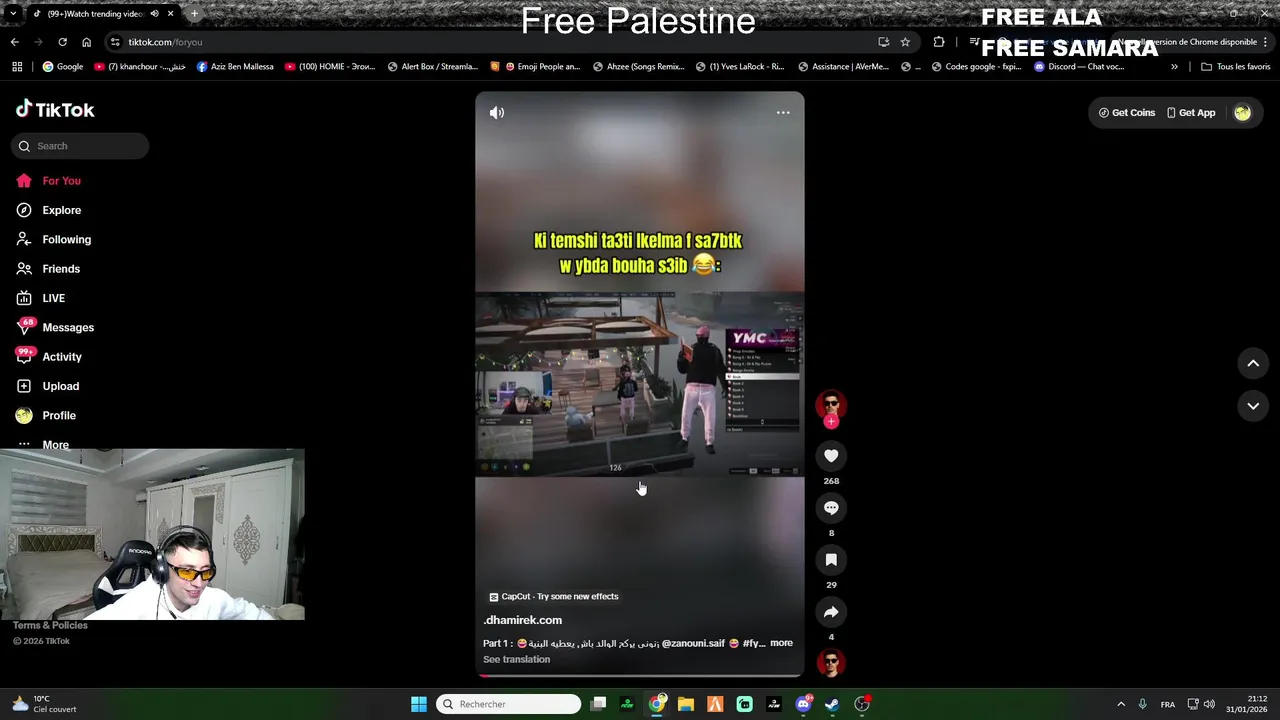The width and height of the screenshot is (1280, 720).
Task: Open the Chrome extensions puzzle icon
Action: click(x=938, y=42)
